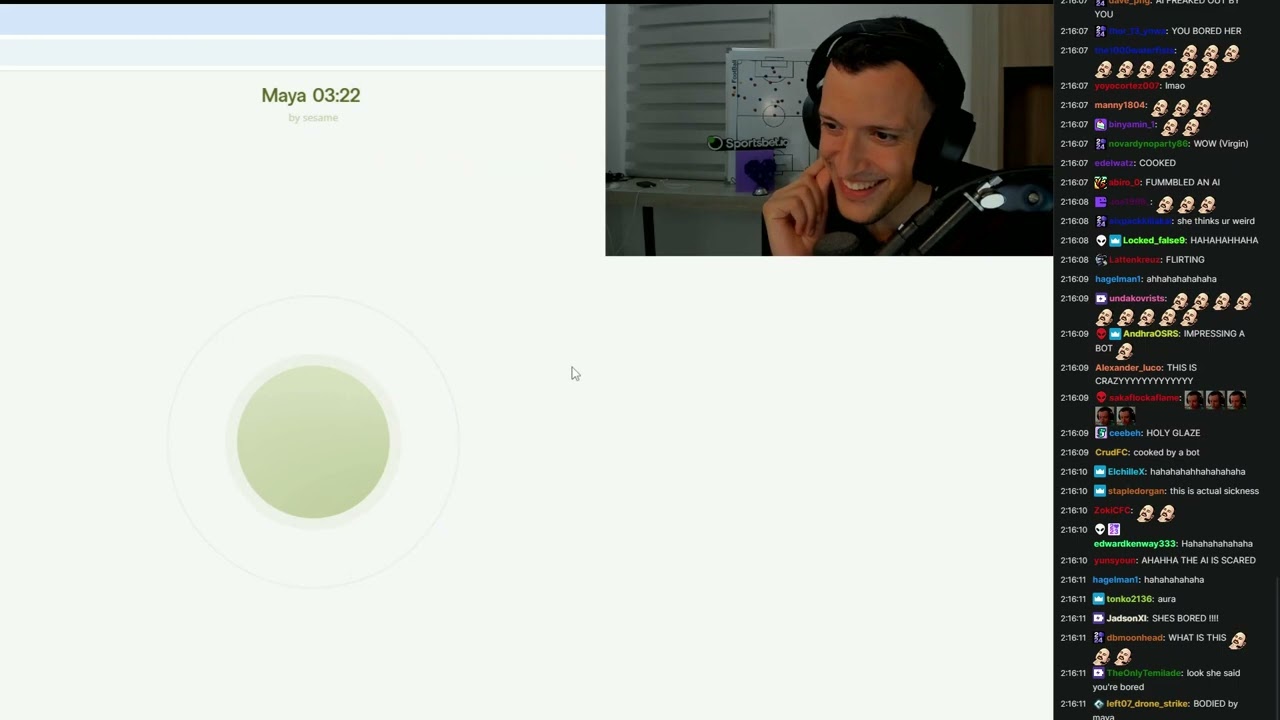
Task: Open ElchilleX's chat username
Action: (1127, 472)
